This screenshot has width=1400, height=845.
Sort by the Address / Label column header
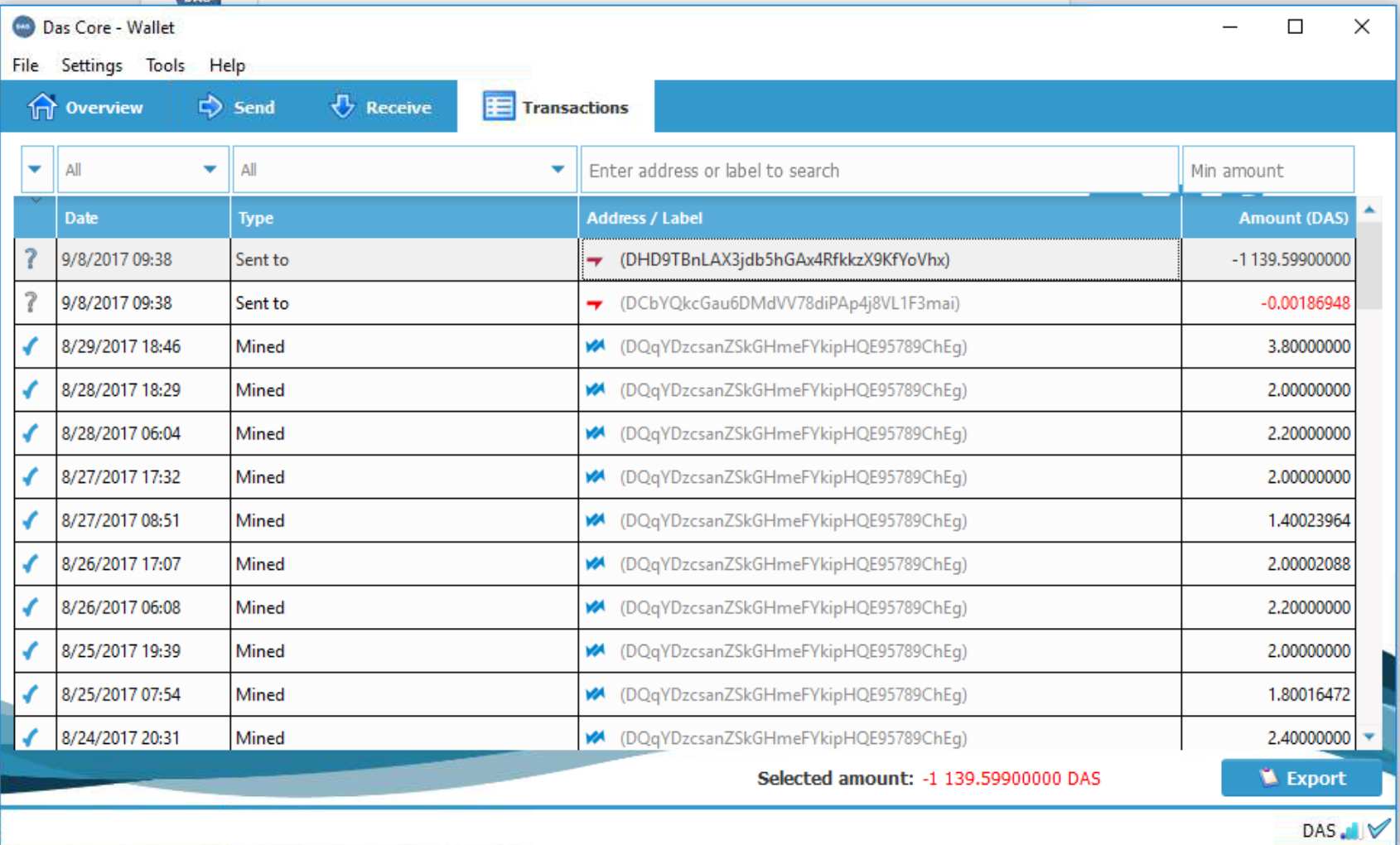[x=880, y=218]
